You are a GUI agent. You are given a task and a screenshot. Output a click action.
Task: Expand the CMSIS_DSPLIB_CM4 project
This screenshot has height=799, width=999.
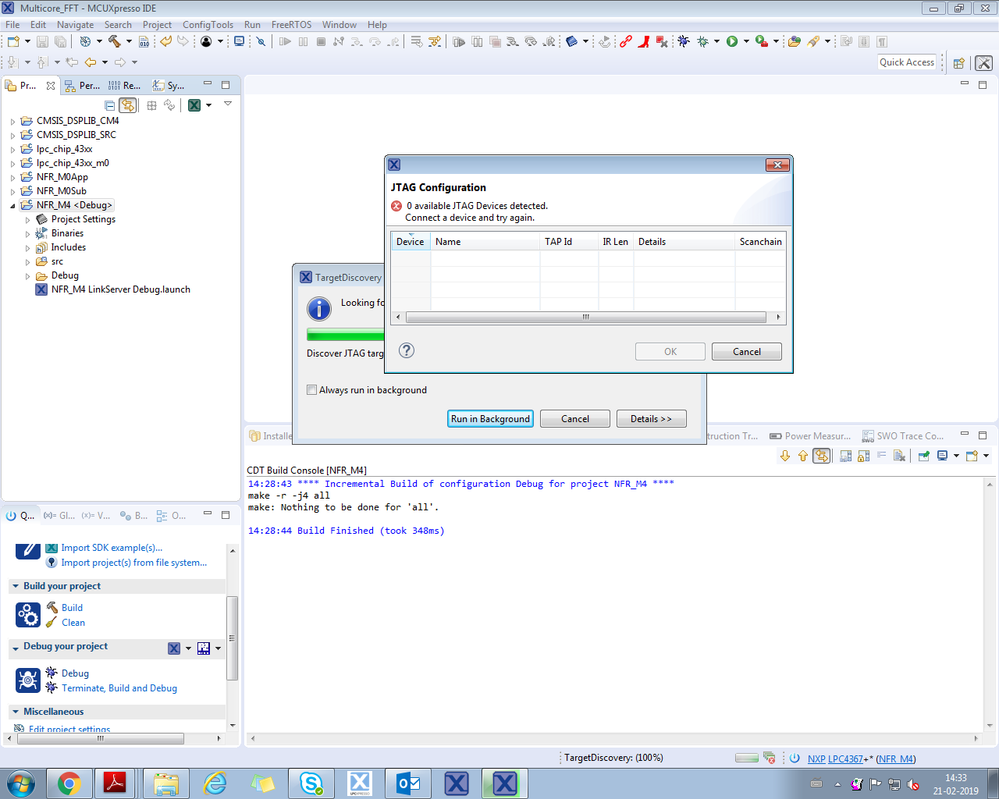[x=12, y=120]
